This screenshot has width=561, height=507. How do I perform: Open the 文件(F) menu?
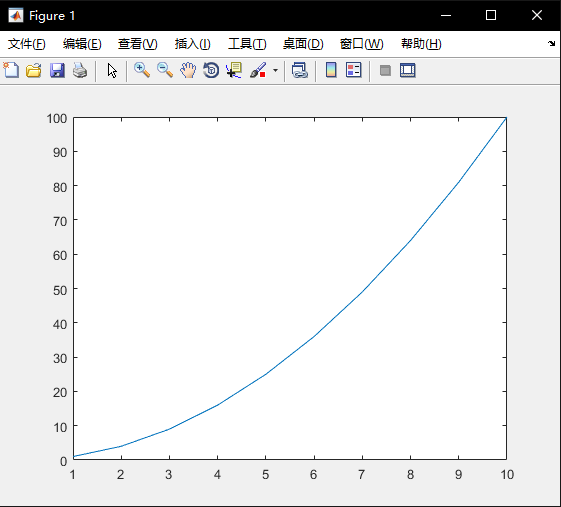pos(27,44)
